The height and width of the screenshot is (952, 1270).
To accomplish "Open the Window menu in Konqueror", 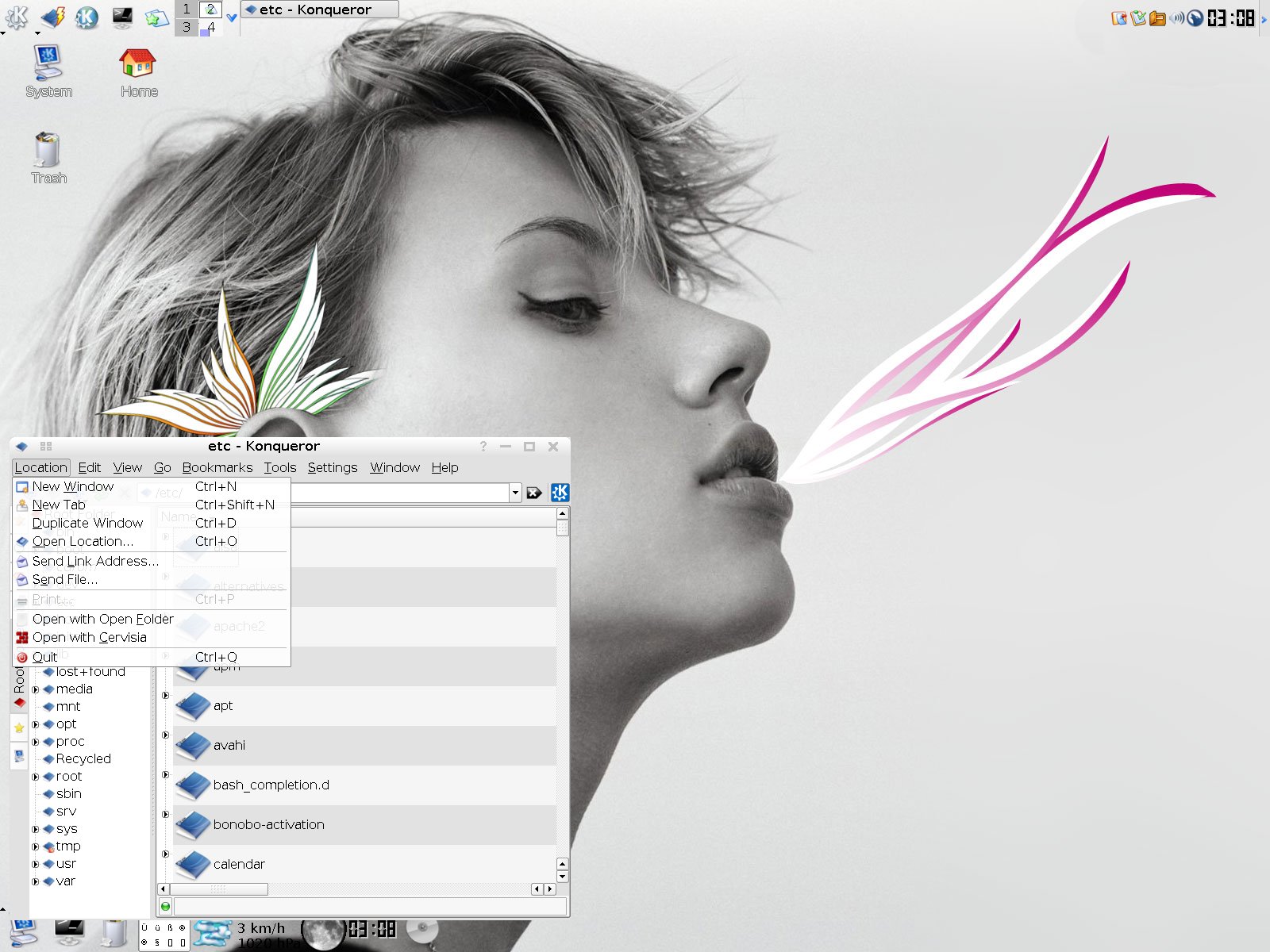I will pos(395,467).
